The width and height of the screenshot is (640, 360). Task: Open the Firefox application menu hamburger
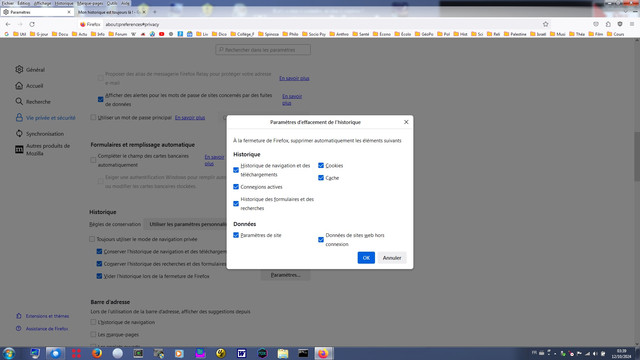point(632,24)
